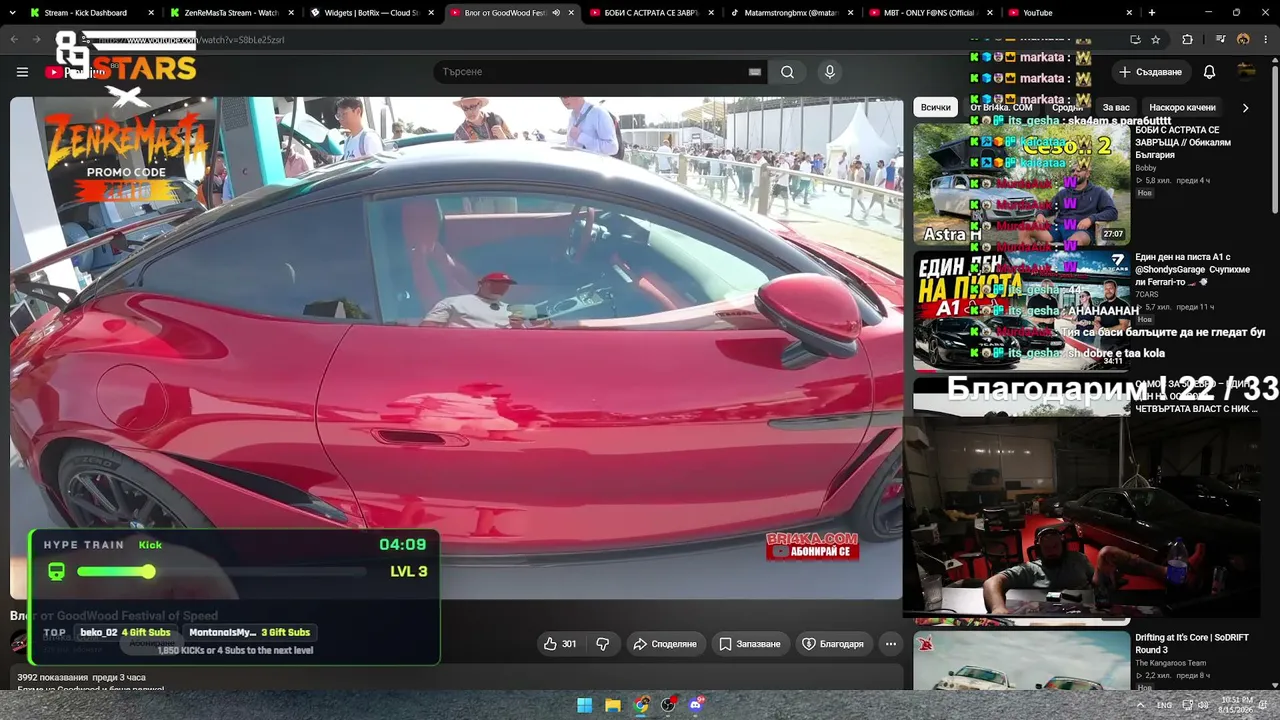Viewport: 1280px width, 720px height.
Task: Open File Explorer from the taskbar
Action: [x=613, y=705]
